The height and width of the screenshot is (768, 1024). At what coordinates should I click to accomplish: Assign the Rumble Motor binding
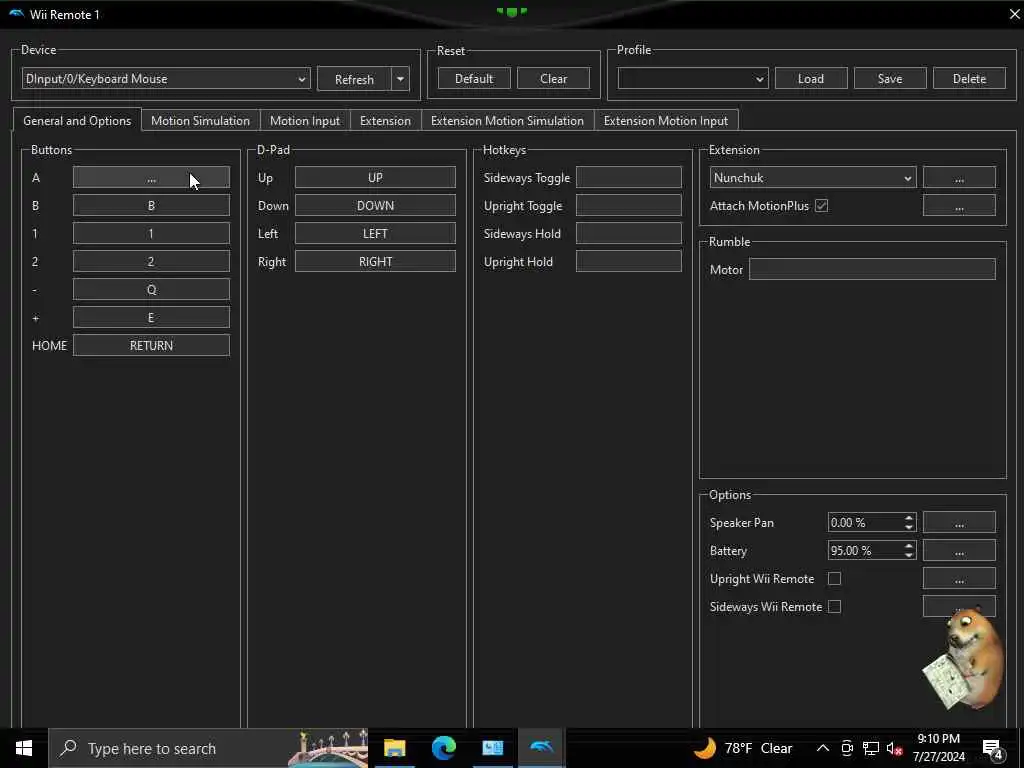click(872, 269)
